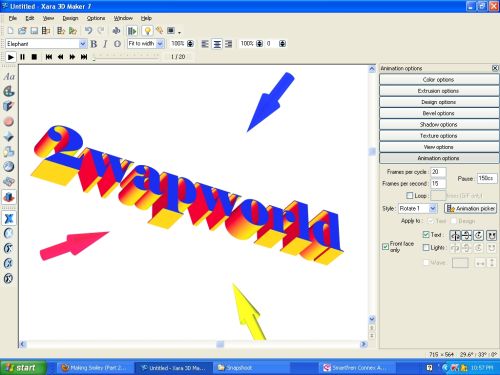The image size is (500, 375).
Task: Open the Design menu
Action: 70,18
